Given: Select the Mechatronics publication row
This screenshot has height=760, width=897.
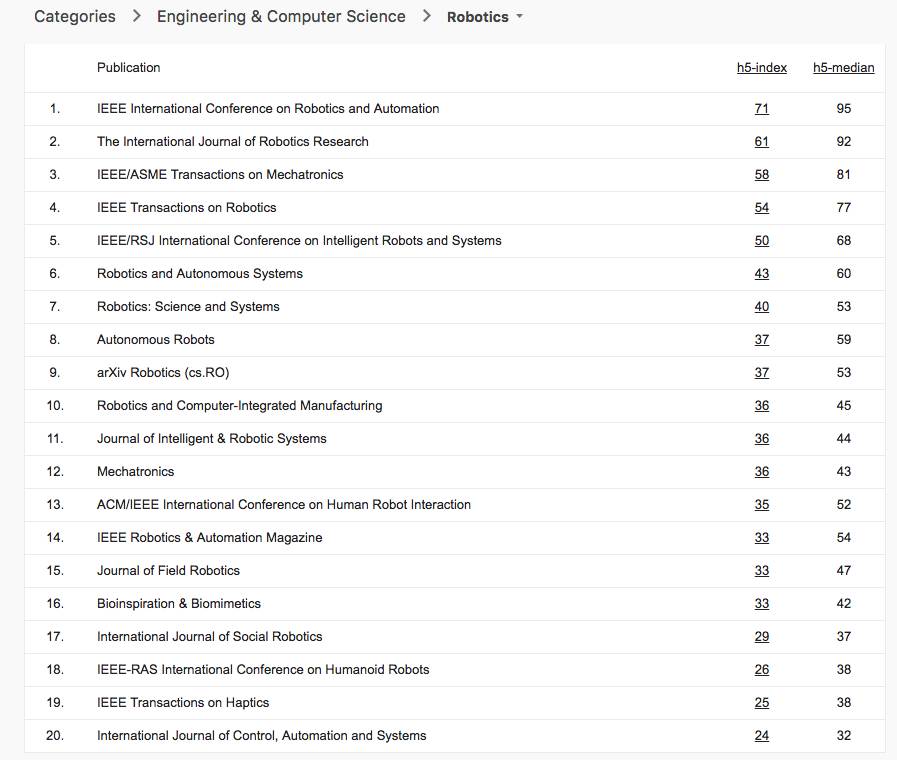Looking at the screenshot, I should 135,471.
